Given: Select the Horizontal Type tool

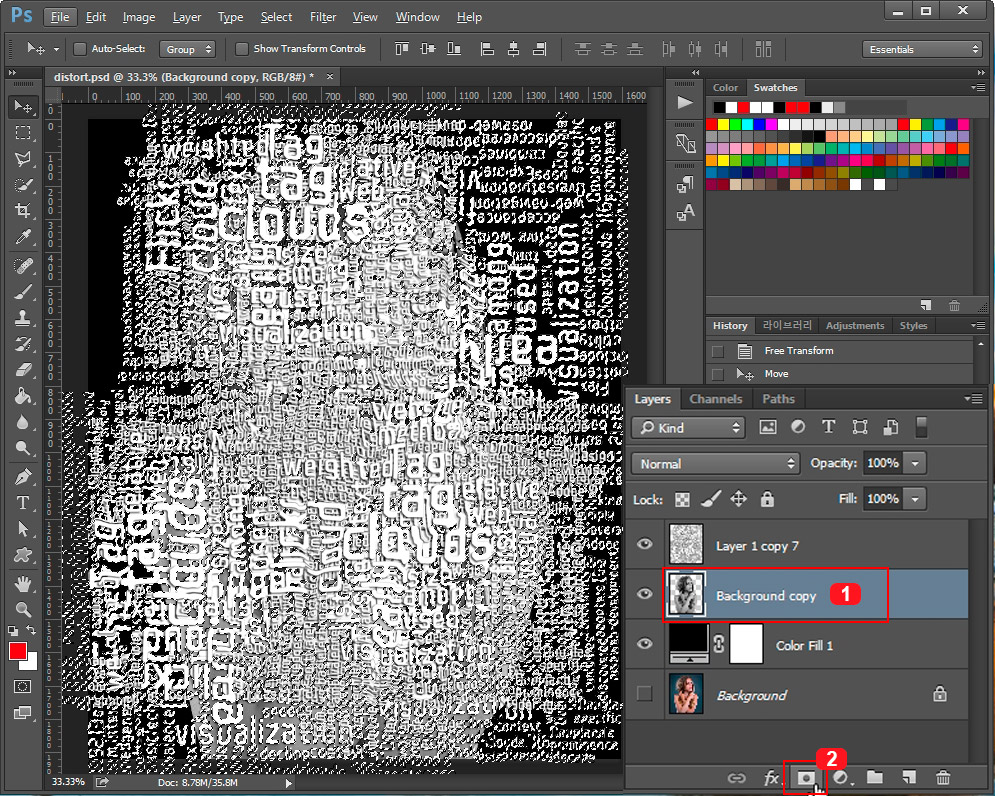Looking at the screenshot, I should pos(23,503).
